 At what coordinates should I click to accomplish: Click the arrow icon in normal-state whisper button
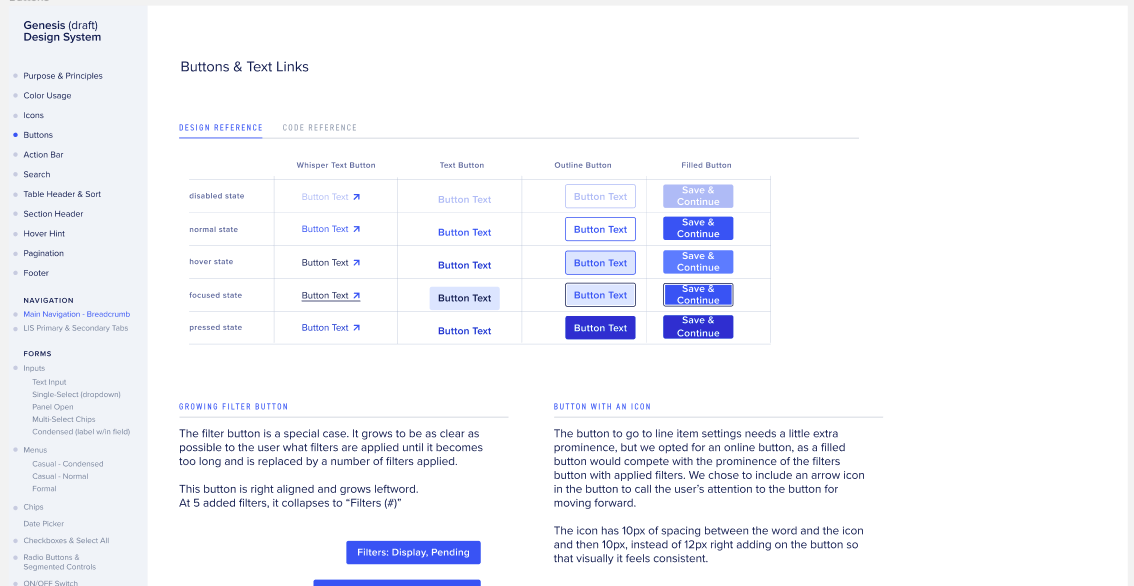[356, 229]
